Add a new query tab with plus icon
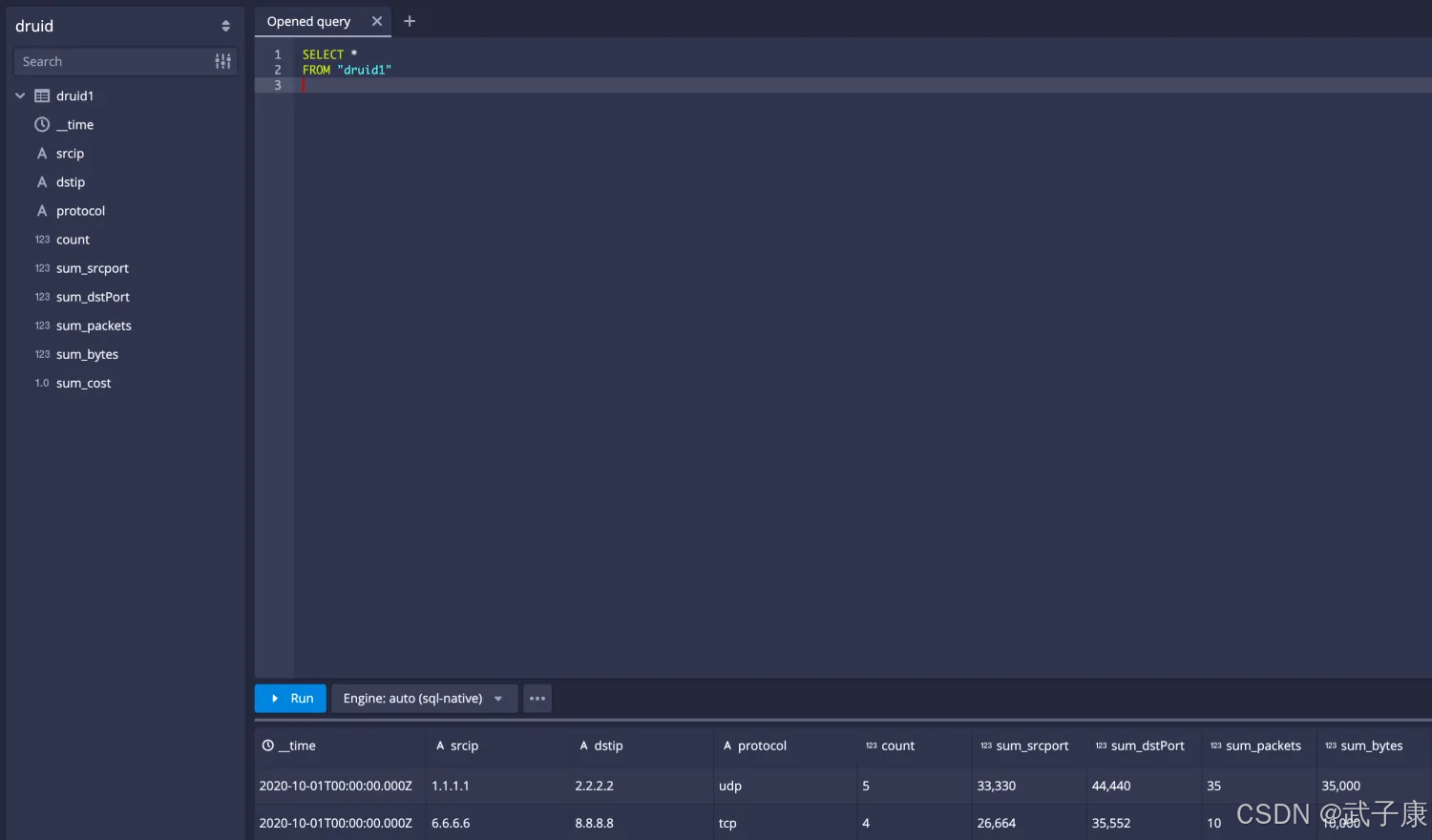1432x840 pixels. pyautogui.click(x=410, y=21)
